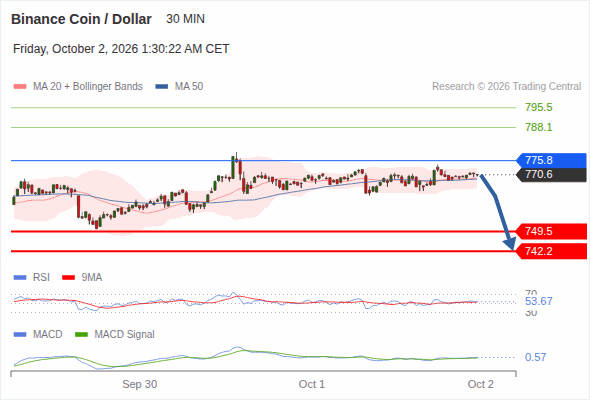This screenshot has width=590, height=400.
Task: Click the '9MA' legend label
Action: (92, 278)
